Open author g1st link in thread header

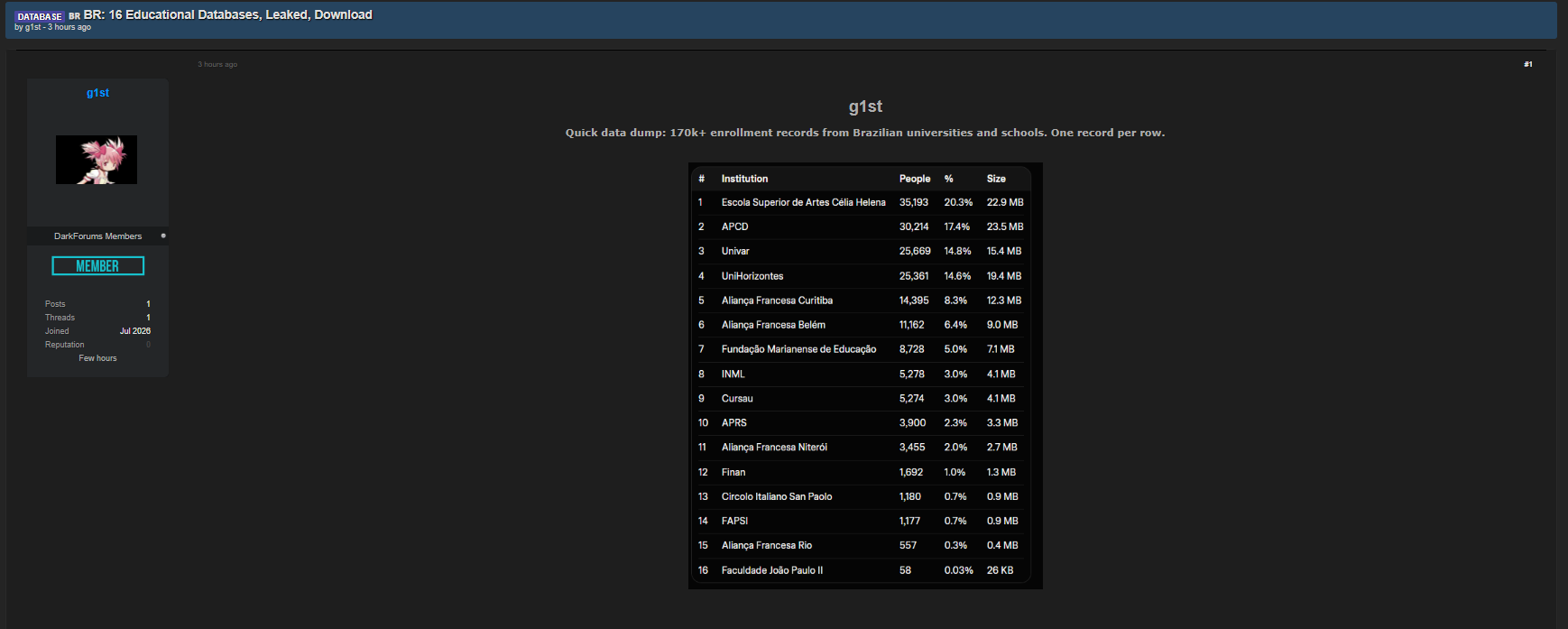[x=33, y=27]
